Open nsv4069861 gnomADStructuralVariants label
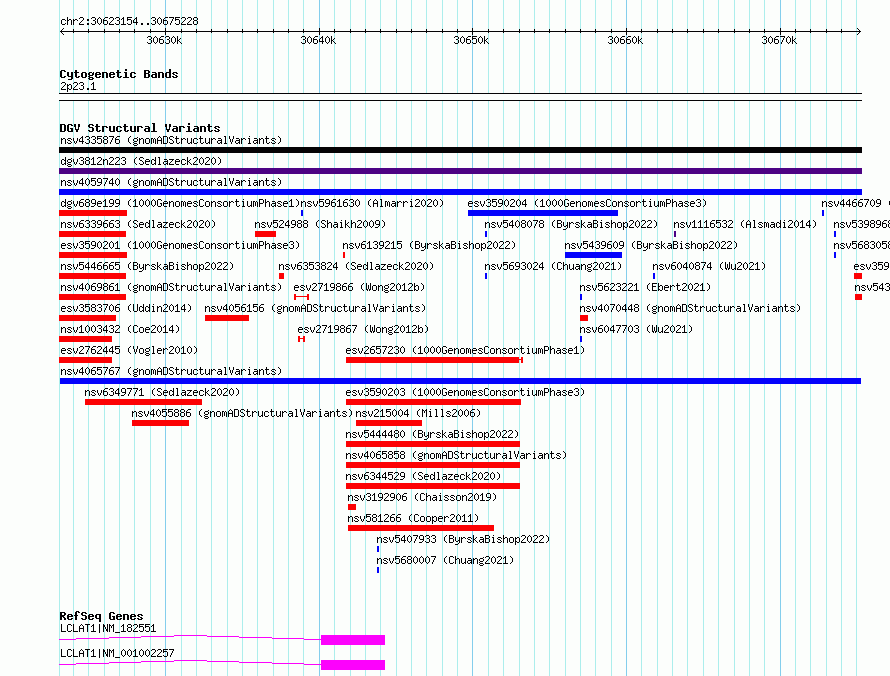Screen dimensions: 890x676 pos(171,287)
